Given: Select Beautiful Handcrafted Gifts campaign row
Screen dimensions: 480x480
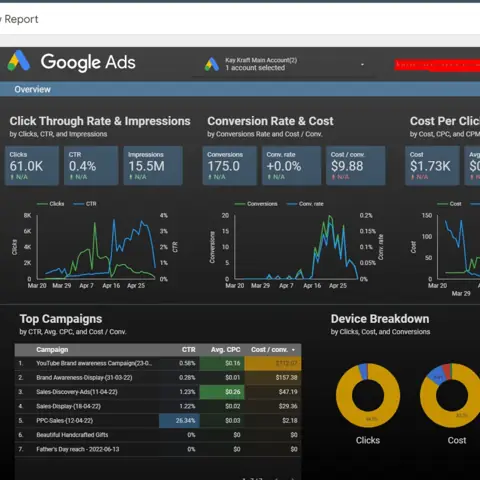Looking at the screenshot, I should pos(158,435).
